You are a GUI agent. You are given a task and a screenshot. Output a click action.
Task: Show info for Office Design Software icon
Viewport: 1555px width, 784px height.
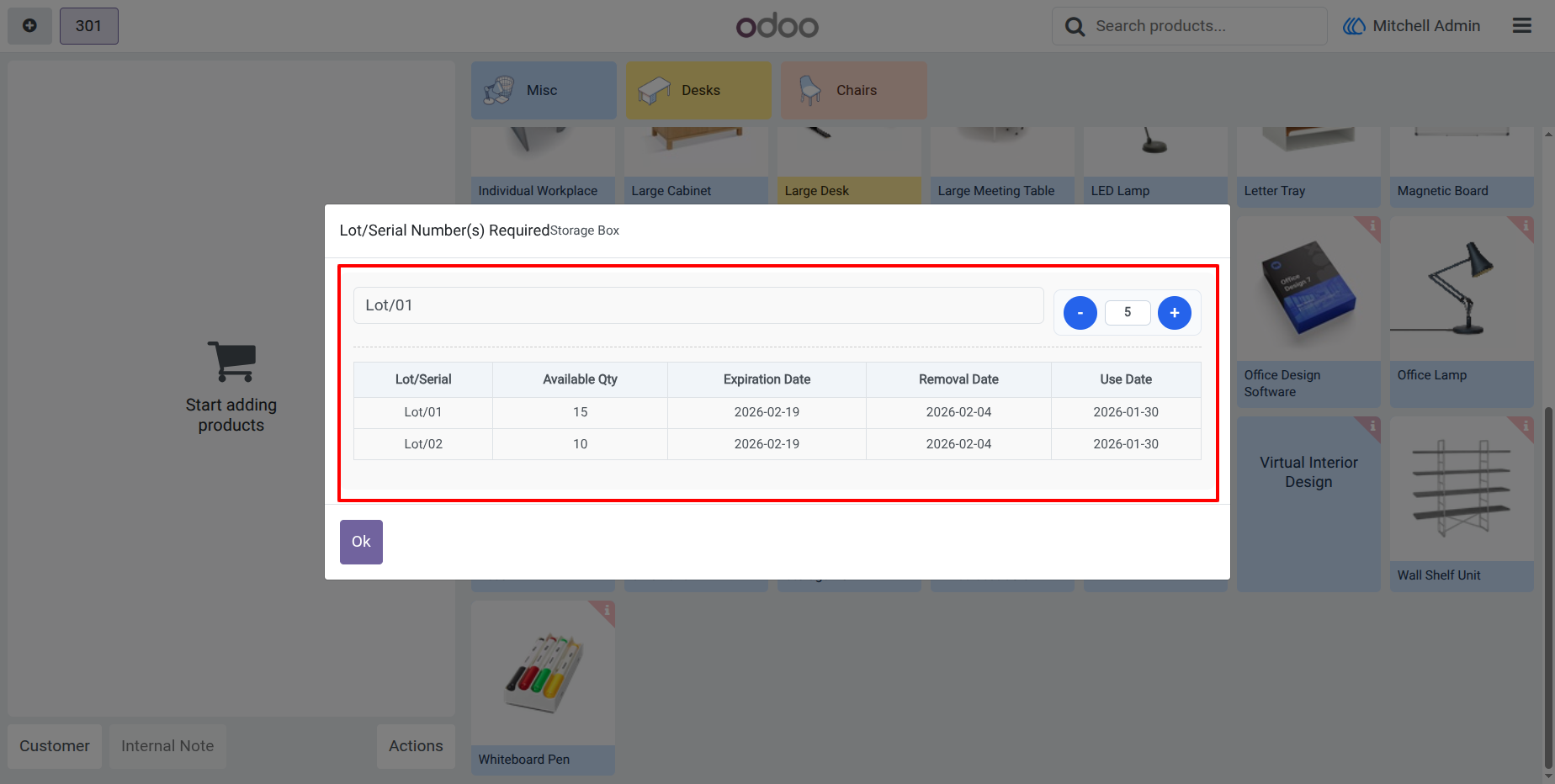tap(1372, 225)
